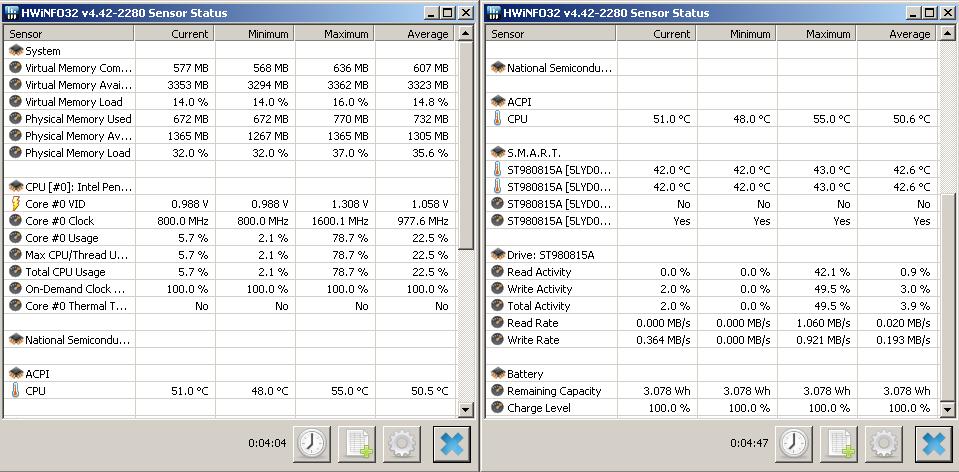Click the Minimum column header in left window

(x=254, y=34)
